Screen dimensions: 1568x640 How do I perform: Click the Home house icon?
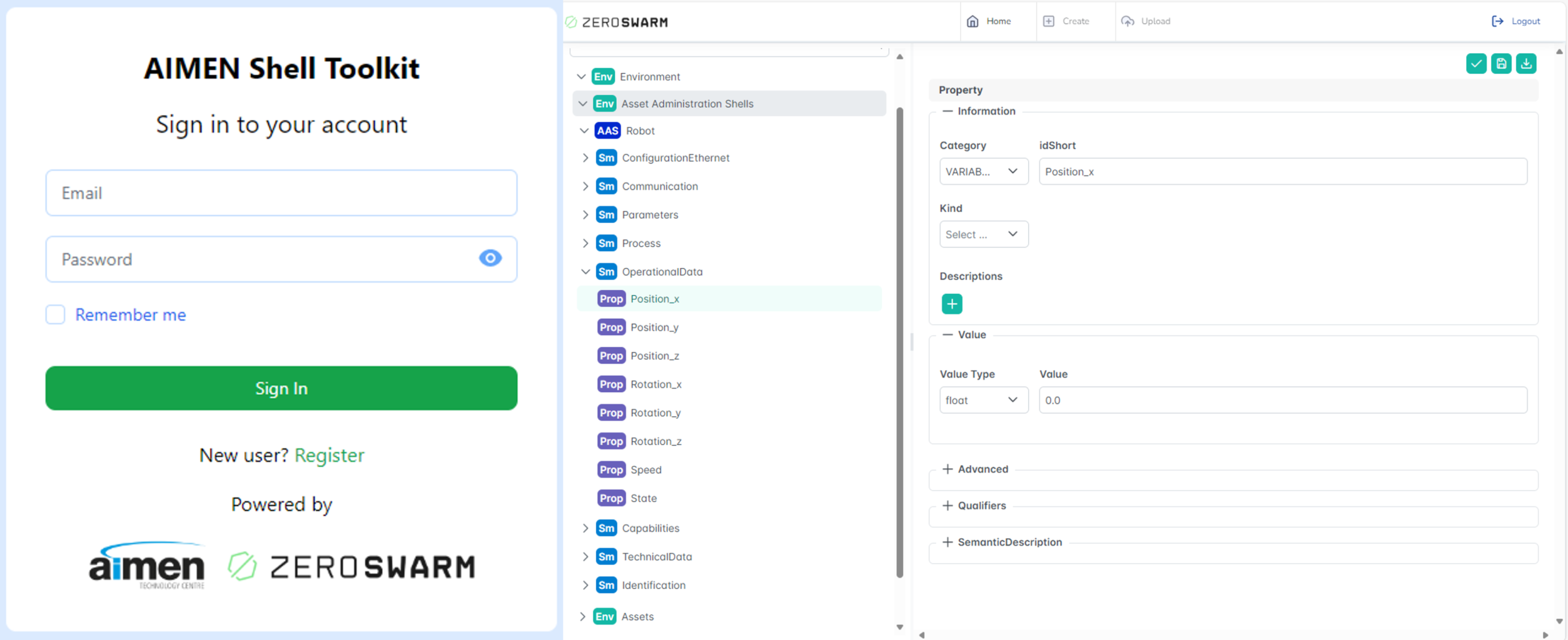coord(972,21)
